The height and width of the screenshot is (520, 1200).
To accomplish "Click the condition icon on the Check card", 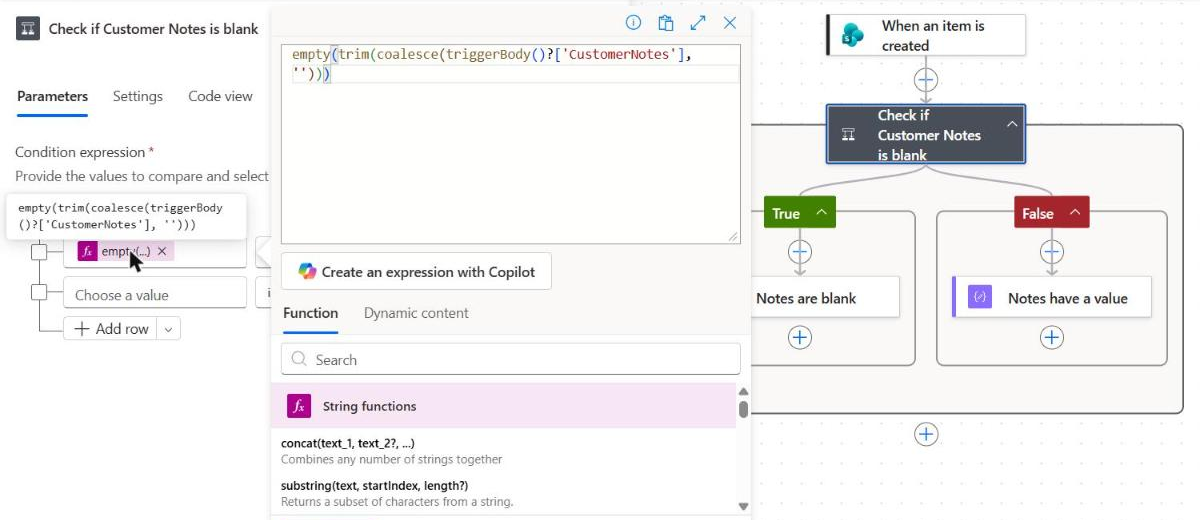I will click(x=848, y=135).
